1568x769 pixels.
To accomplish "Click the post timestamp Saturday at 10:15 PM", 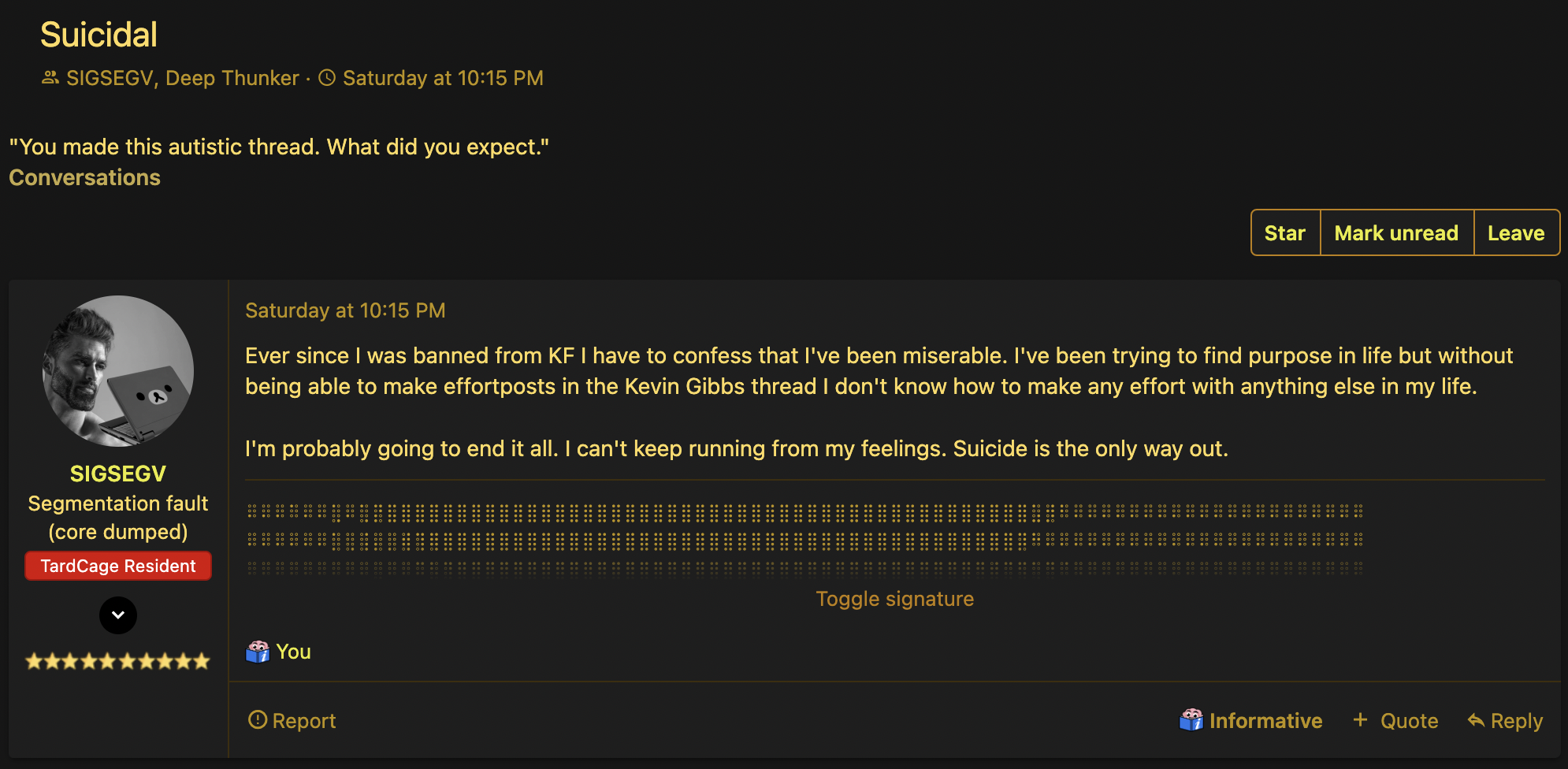I will [345, 310].
